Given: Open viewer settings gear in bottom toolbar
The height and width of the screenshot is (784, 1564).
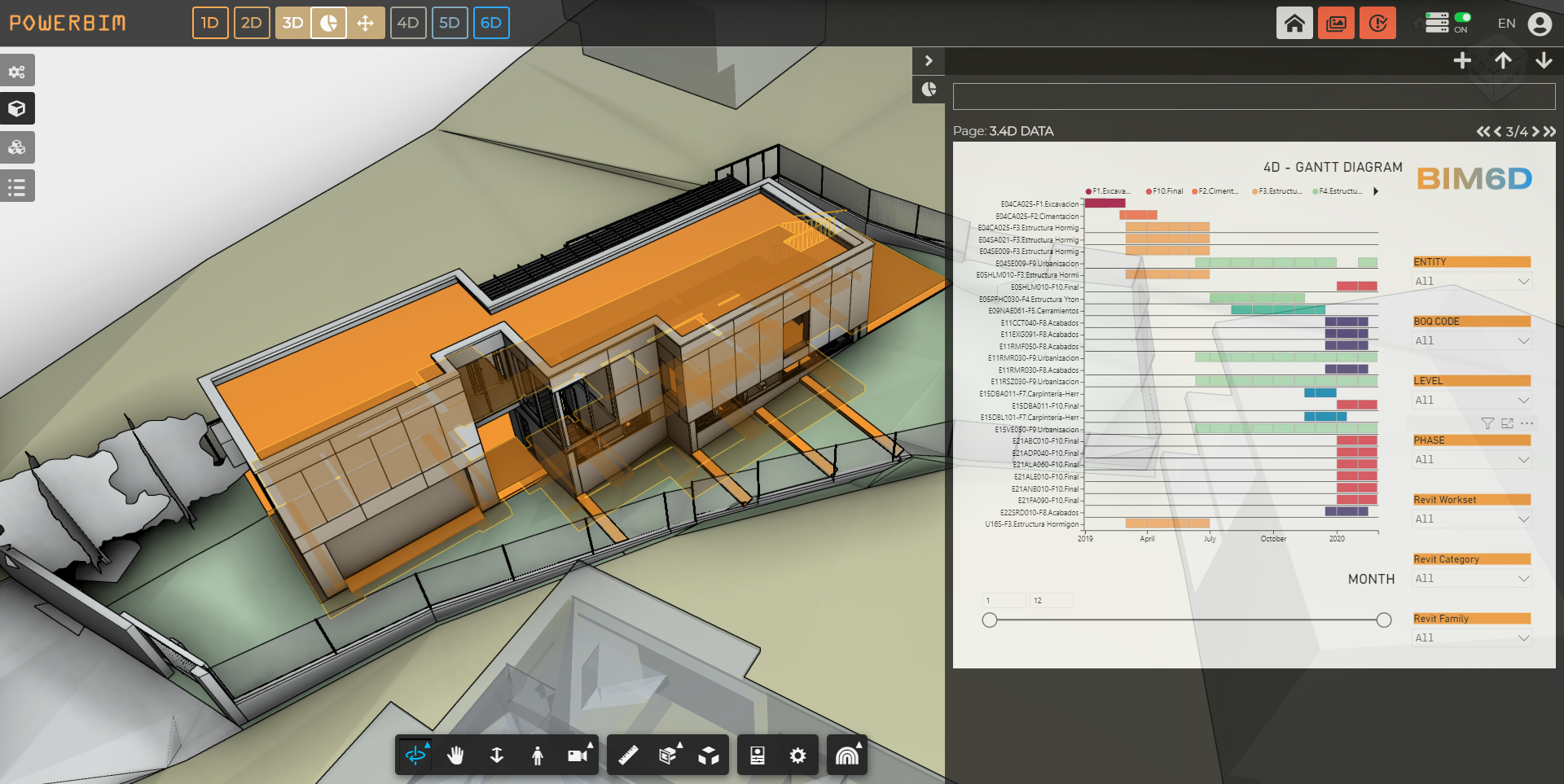Looking at the screenshot, I should (797, 756).
